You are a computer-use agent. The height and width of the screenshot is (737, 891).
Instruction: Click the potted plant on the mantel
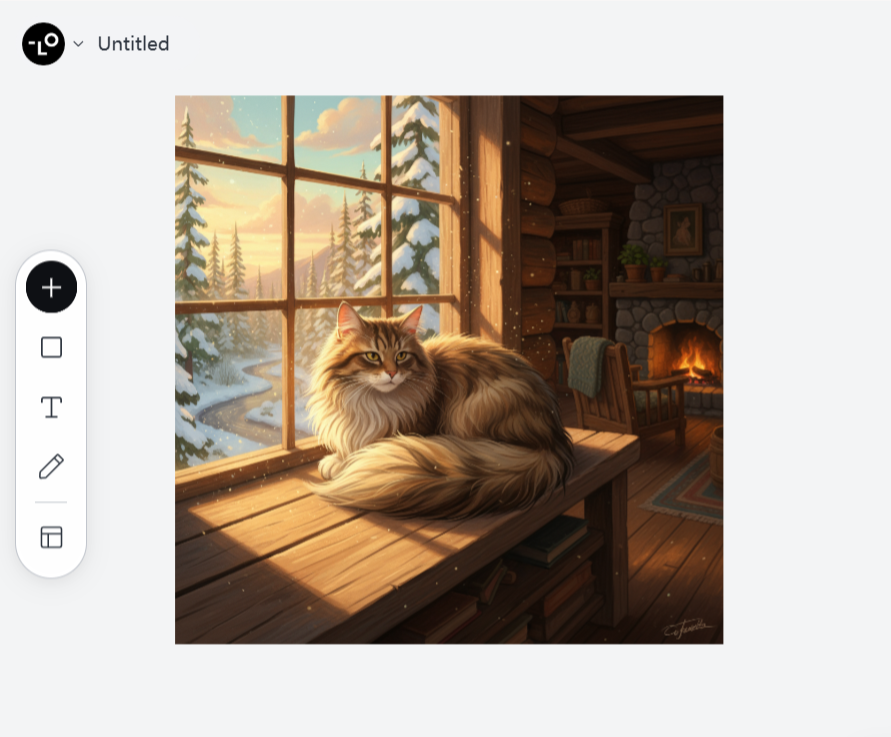pyautogui.click(x=633, y=263)
